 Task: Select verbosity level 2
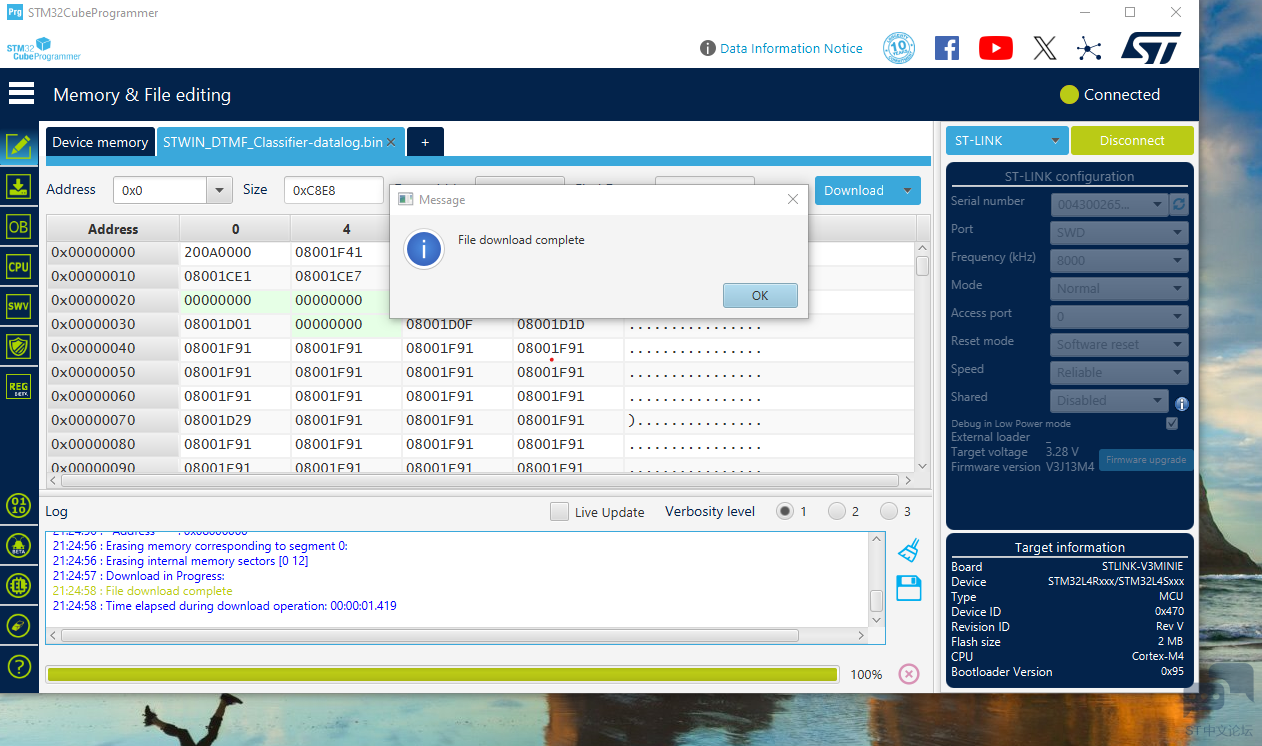pyautogui.click(x=837, y=511)
